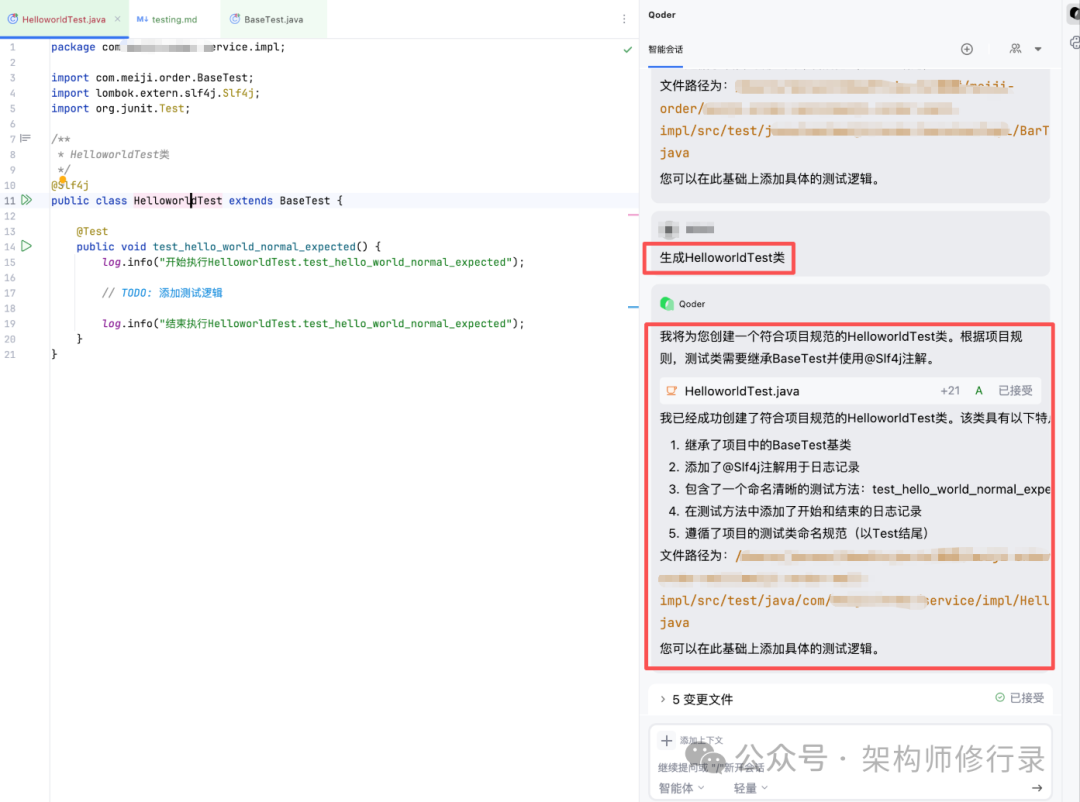
Task: Click the +21 line count on the file card
Action: point(950,391)
